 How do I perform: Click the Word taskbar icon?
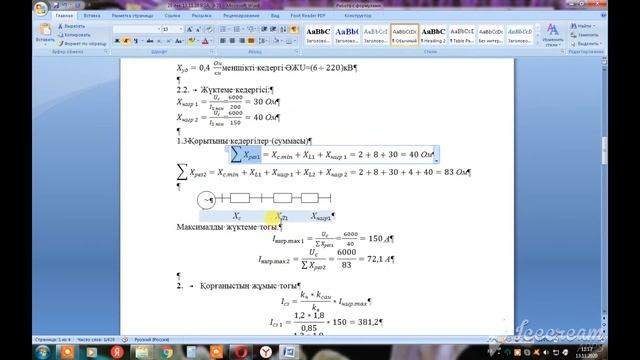click(x=289, y=352)
